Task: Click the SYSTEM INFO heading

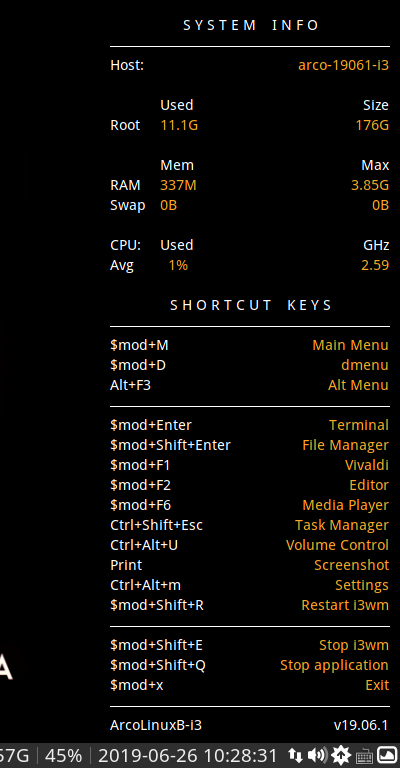Action: (x=251, y=25)
